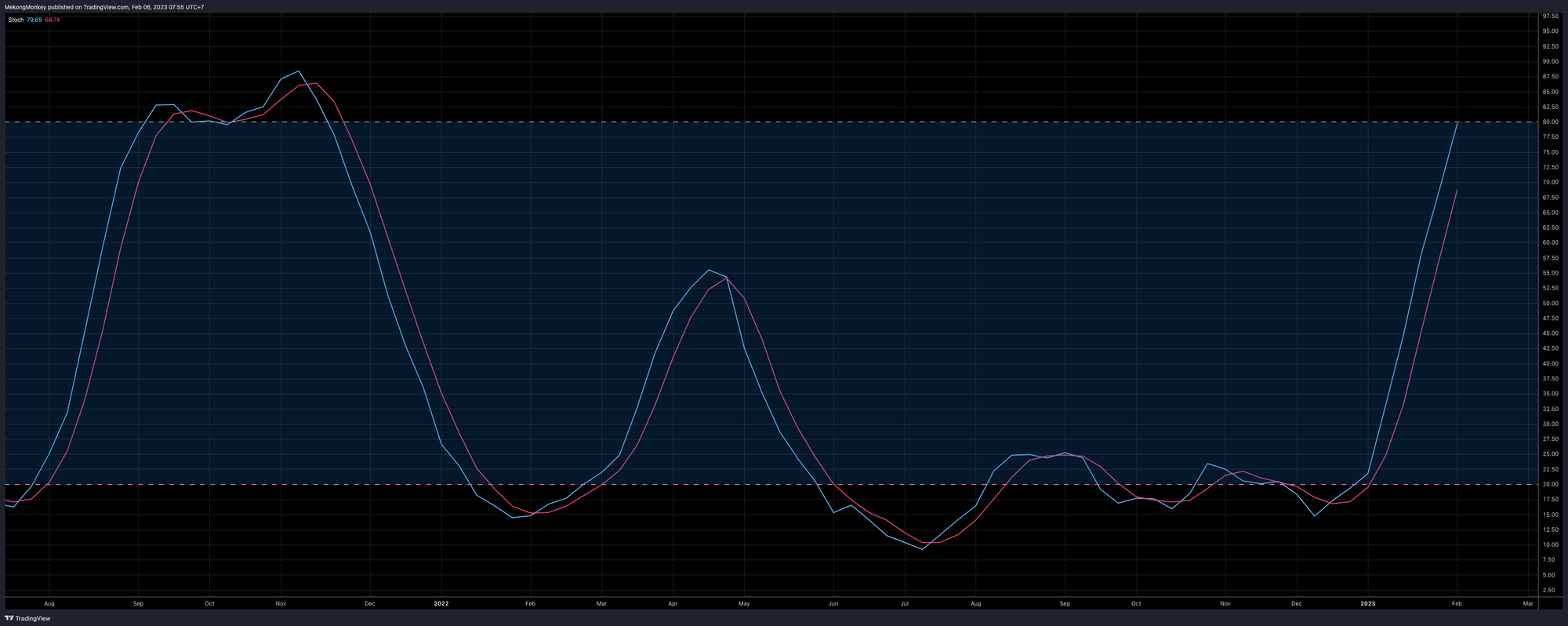Click the Apr label on time axis

673,603
